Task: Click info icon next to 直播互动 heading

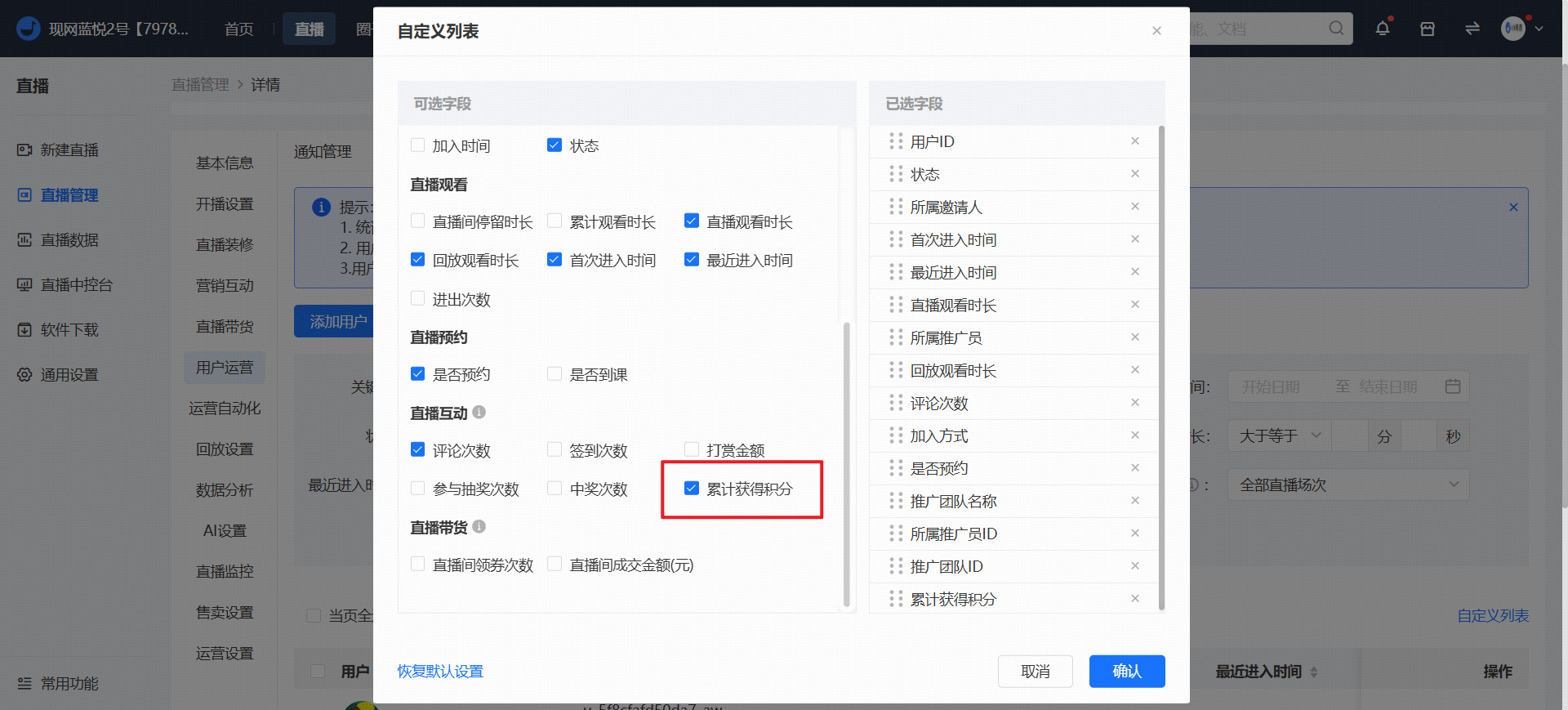Action: 479,412
